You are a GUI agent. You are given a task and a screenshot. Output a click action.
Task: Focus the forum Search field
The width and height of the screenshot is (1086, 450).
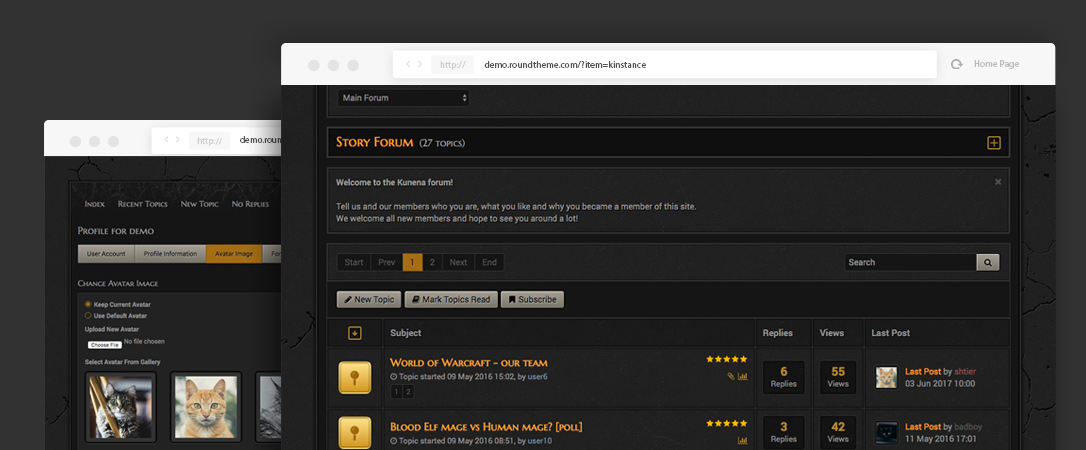coord(911,262)
